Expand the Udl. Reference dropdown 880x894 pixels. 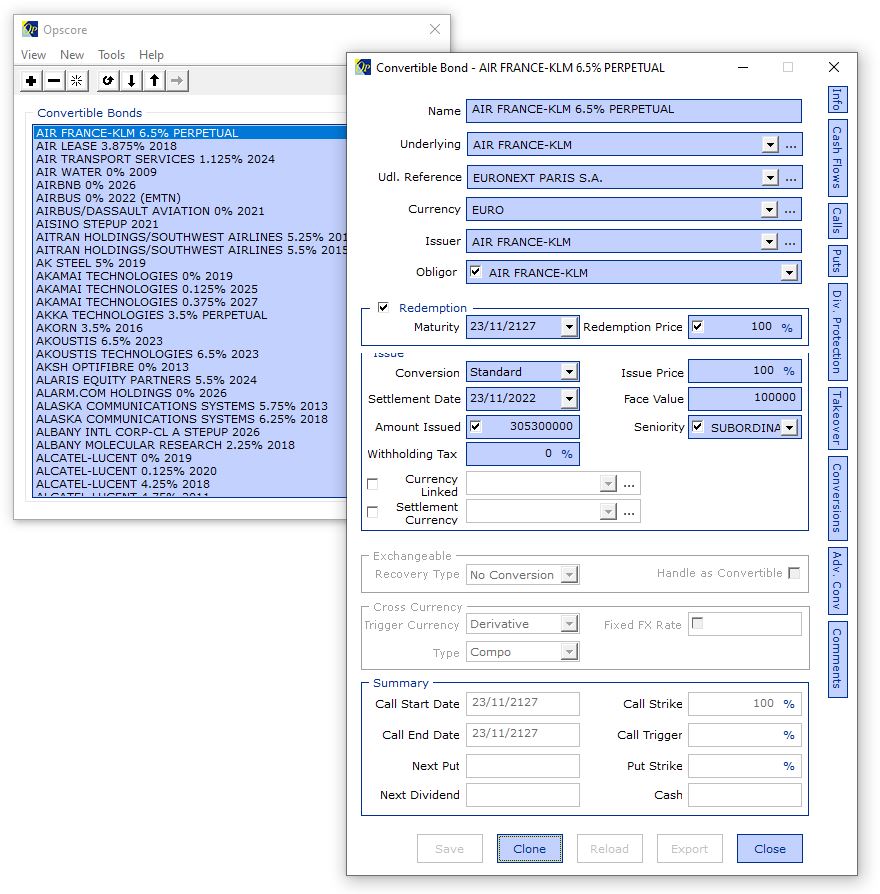[770, 178]
